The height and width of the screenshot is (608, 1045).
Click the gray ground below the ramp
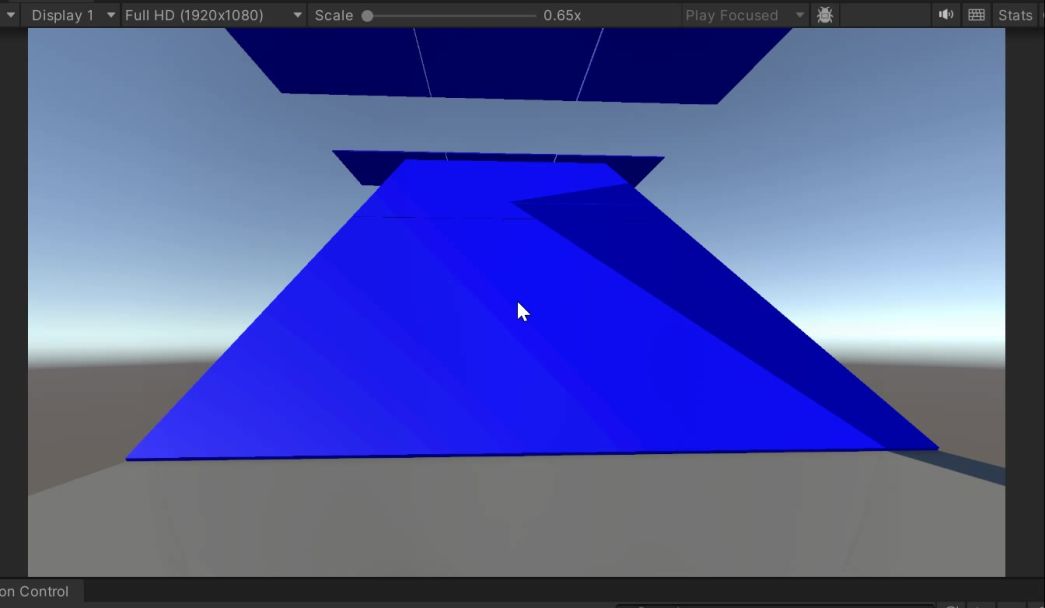coord(500,520)
